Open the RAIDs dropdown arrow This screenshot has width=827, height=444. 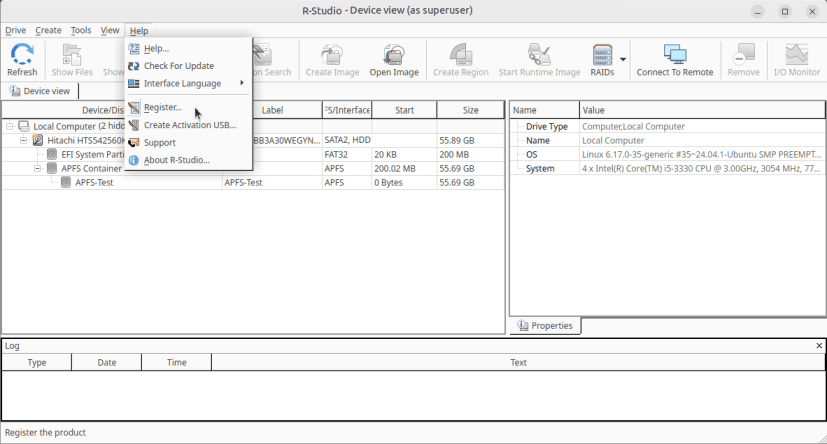pyautogui.click(x=623, y=59)
